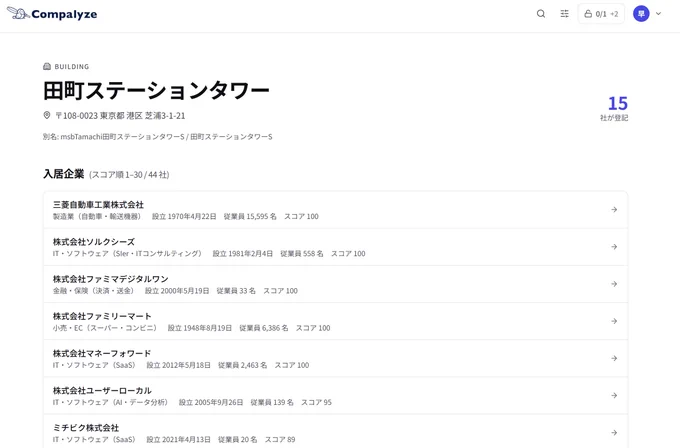Click the heading 田町ステーションタワー
The image size is (680, 448).
[x=156, y=90]
